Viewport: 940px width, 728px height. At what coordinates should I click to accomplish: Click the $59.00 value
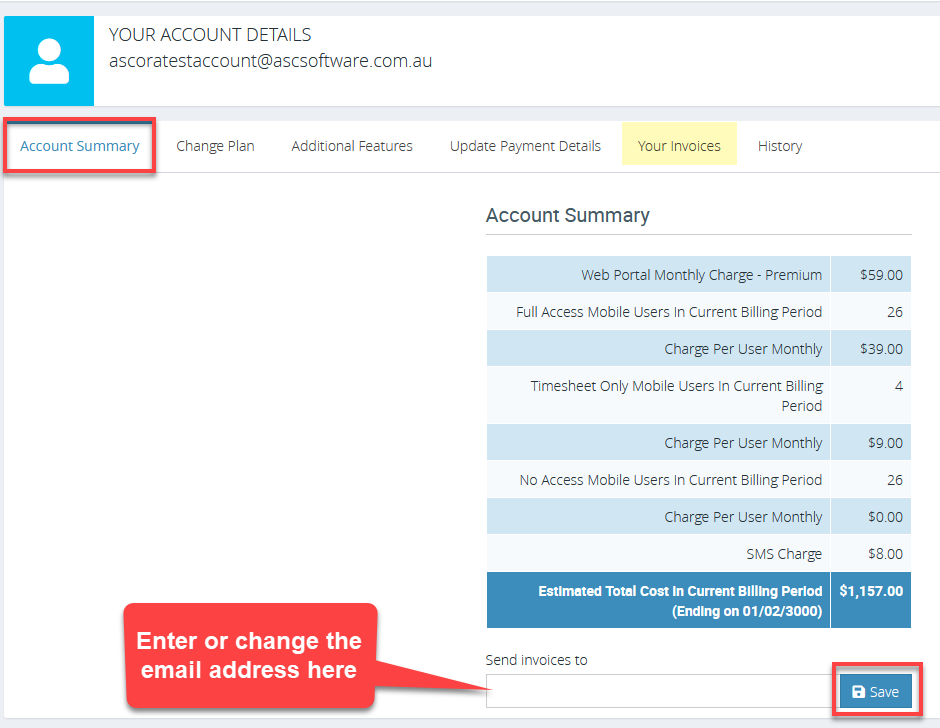click(881, 275)
